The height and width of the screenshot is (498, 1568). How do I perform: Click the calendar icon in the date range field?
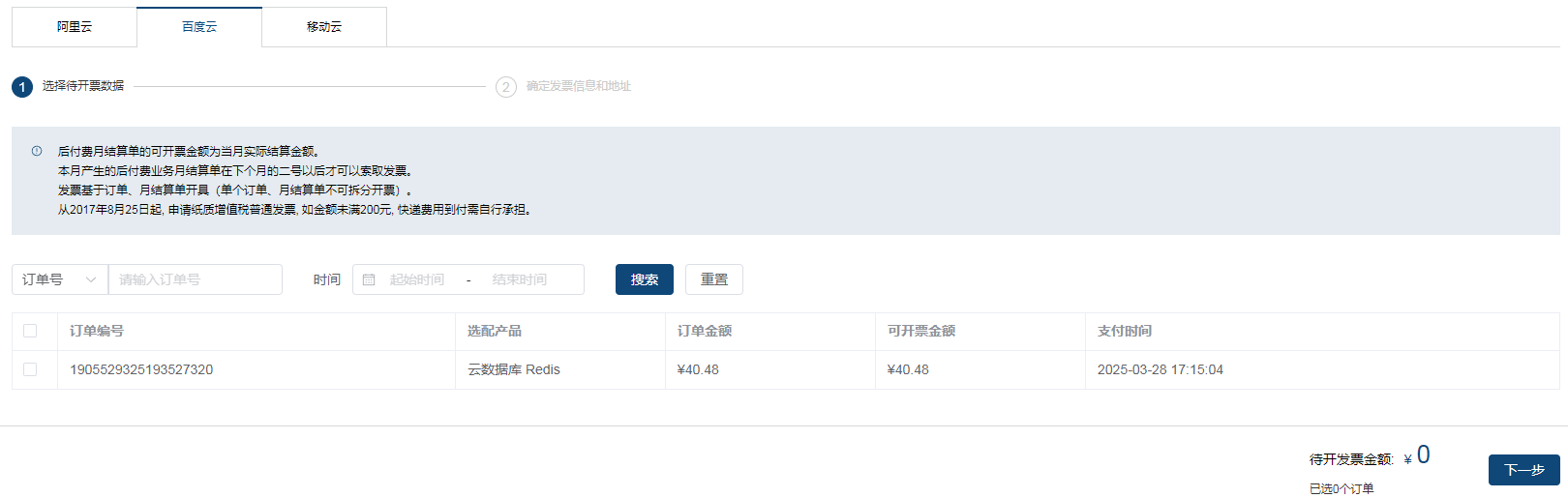point(369,279)
